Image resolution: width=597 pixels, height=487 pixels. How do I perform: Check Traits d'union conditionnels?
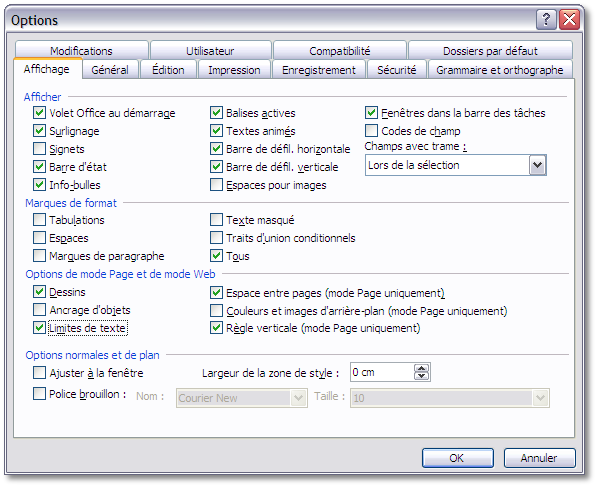point(216,238)
